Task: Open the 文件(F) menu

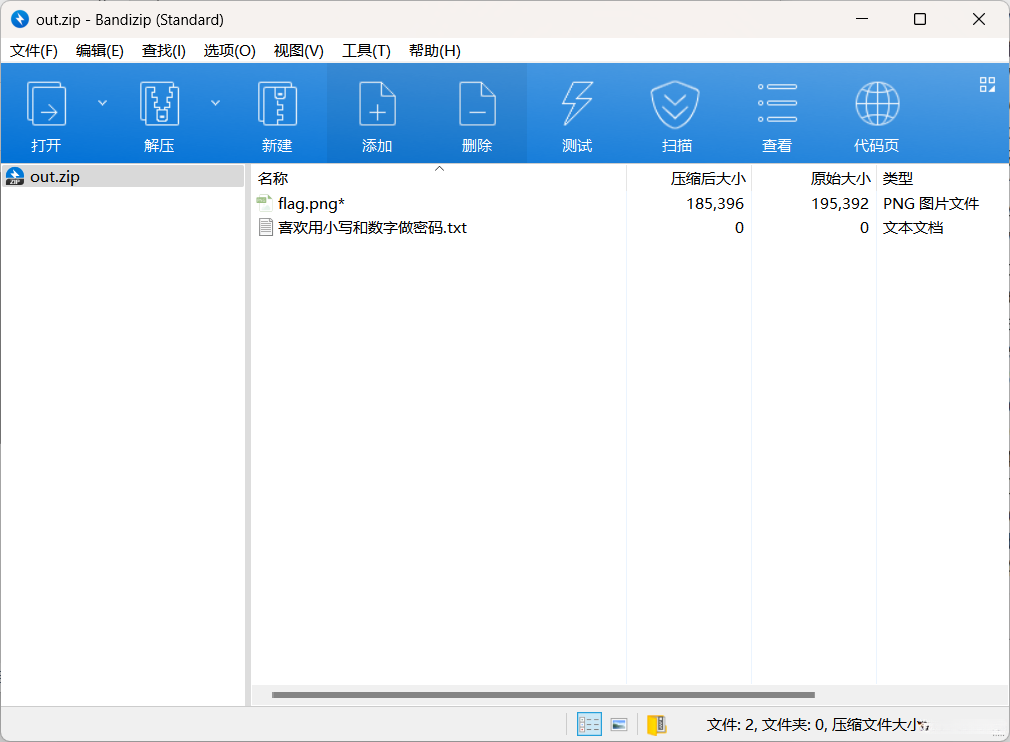Action: tap(33, 50)
